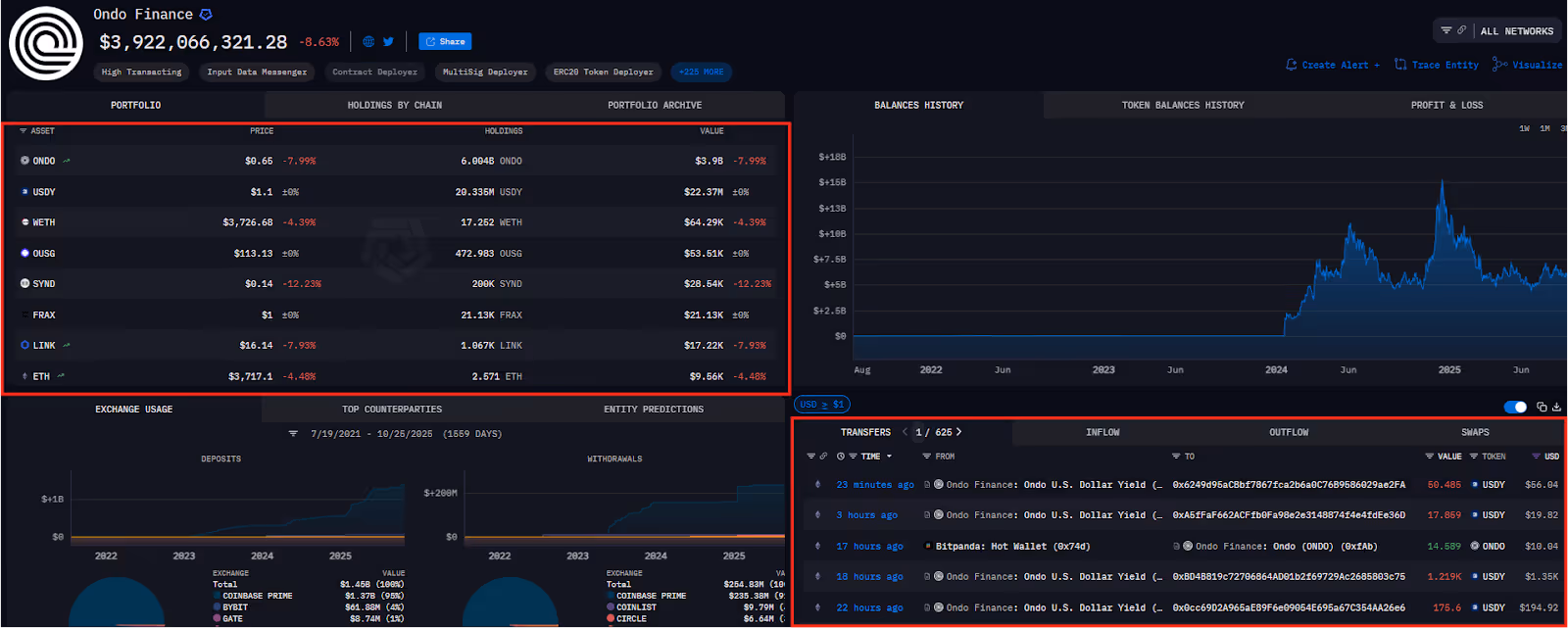Open the Token column filter
The height and width of the screenshot is (628, 1568).
pyautogui.click(x=1473, y=457)
